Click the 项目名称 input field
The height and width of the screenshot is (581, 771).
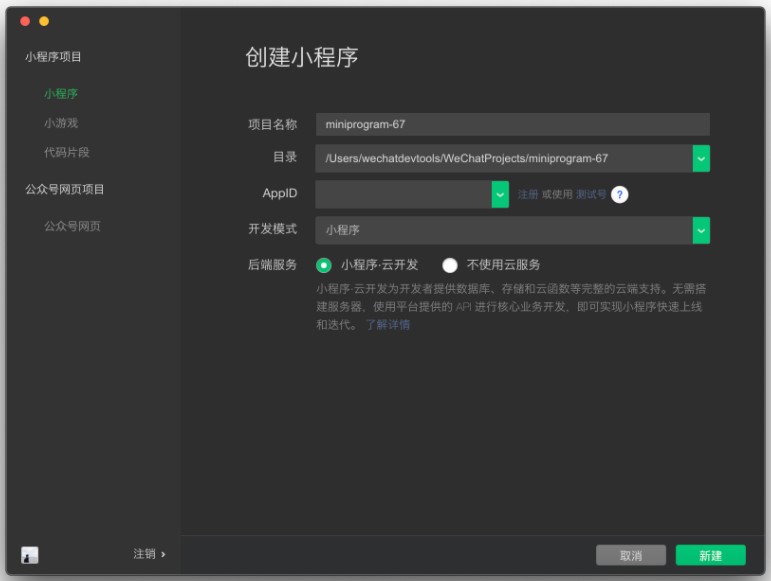tap(512, 124)
